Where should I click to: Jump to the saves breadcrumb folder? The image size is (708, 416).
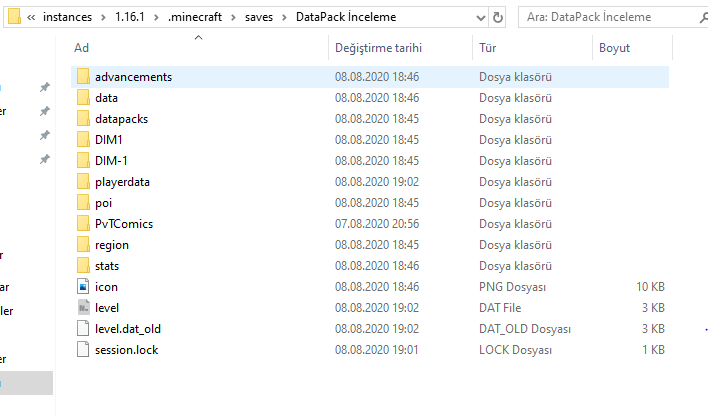click(x=259, y=17)
